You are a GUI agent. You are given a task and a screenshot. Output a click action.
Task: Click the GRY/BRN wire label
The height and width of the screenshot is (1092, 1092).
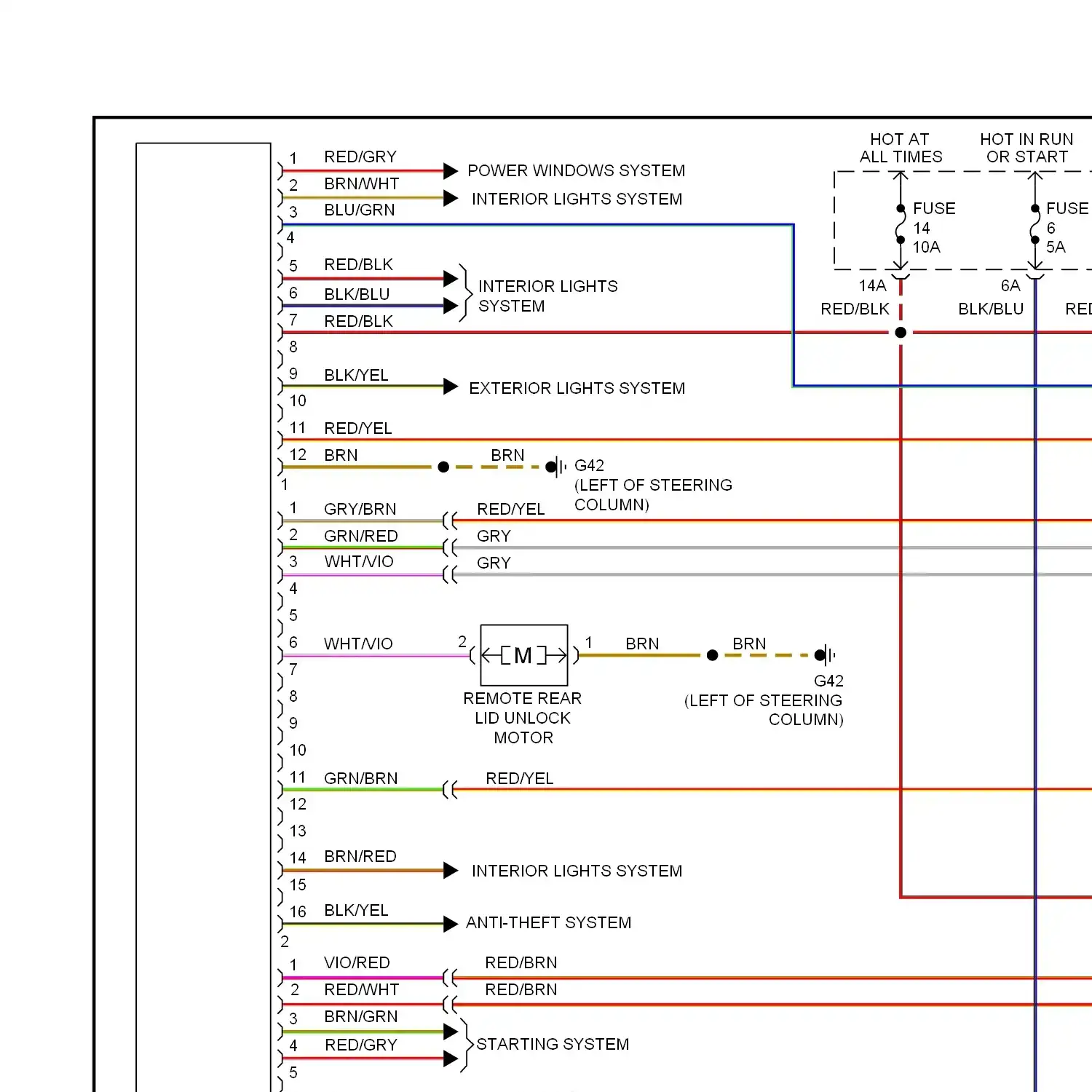coord(360,509)
